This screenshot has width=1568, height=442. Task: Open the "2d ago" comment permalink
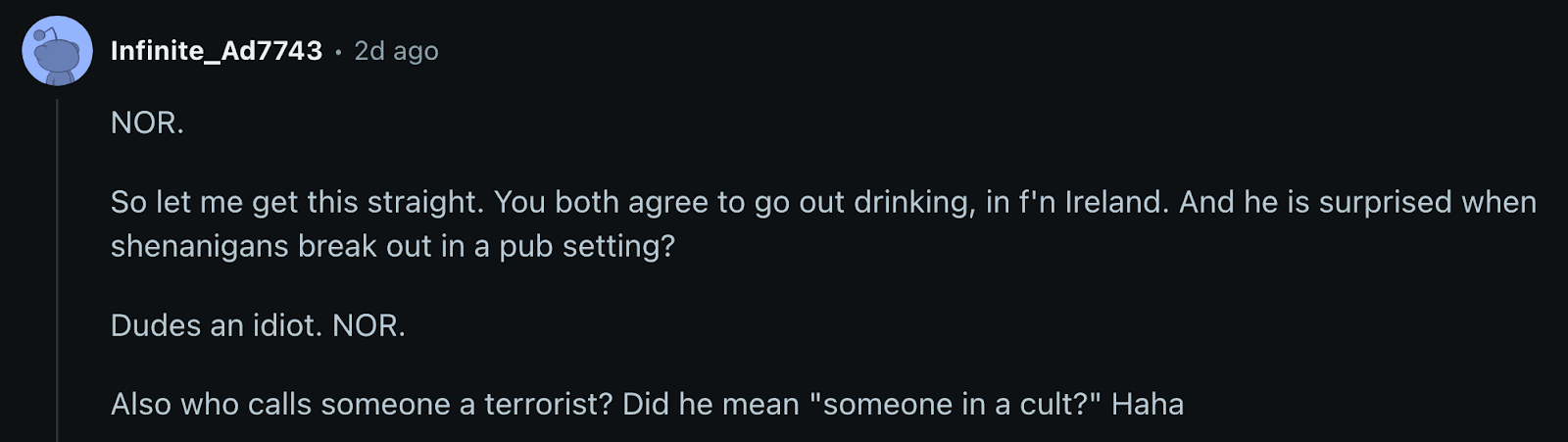click(396, 51)
